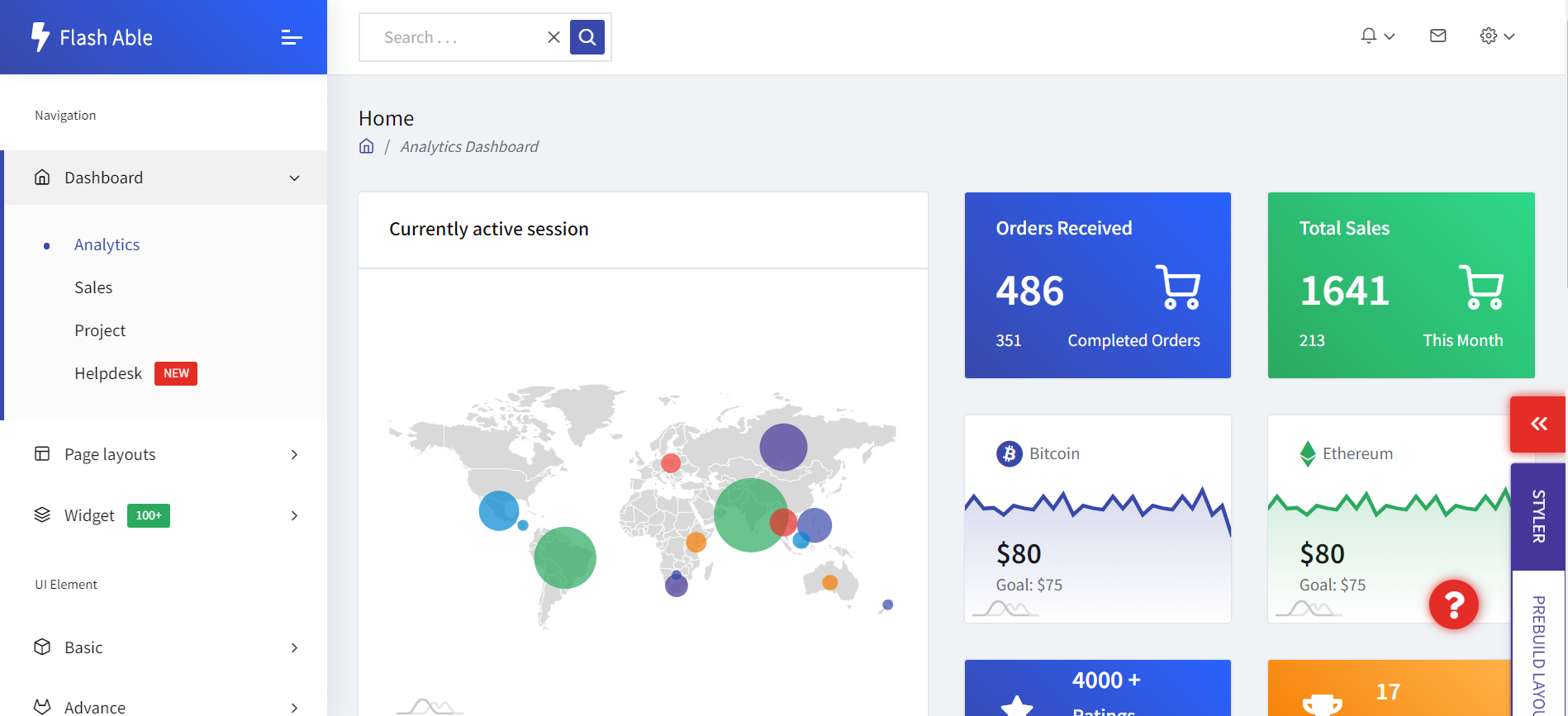Click Ethereum Goal: $75 text
The width and height of the screenshot is (1568, 716).
[1333, 585]
